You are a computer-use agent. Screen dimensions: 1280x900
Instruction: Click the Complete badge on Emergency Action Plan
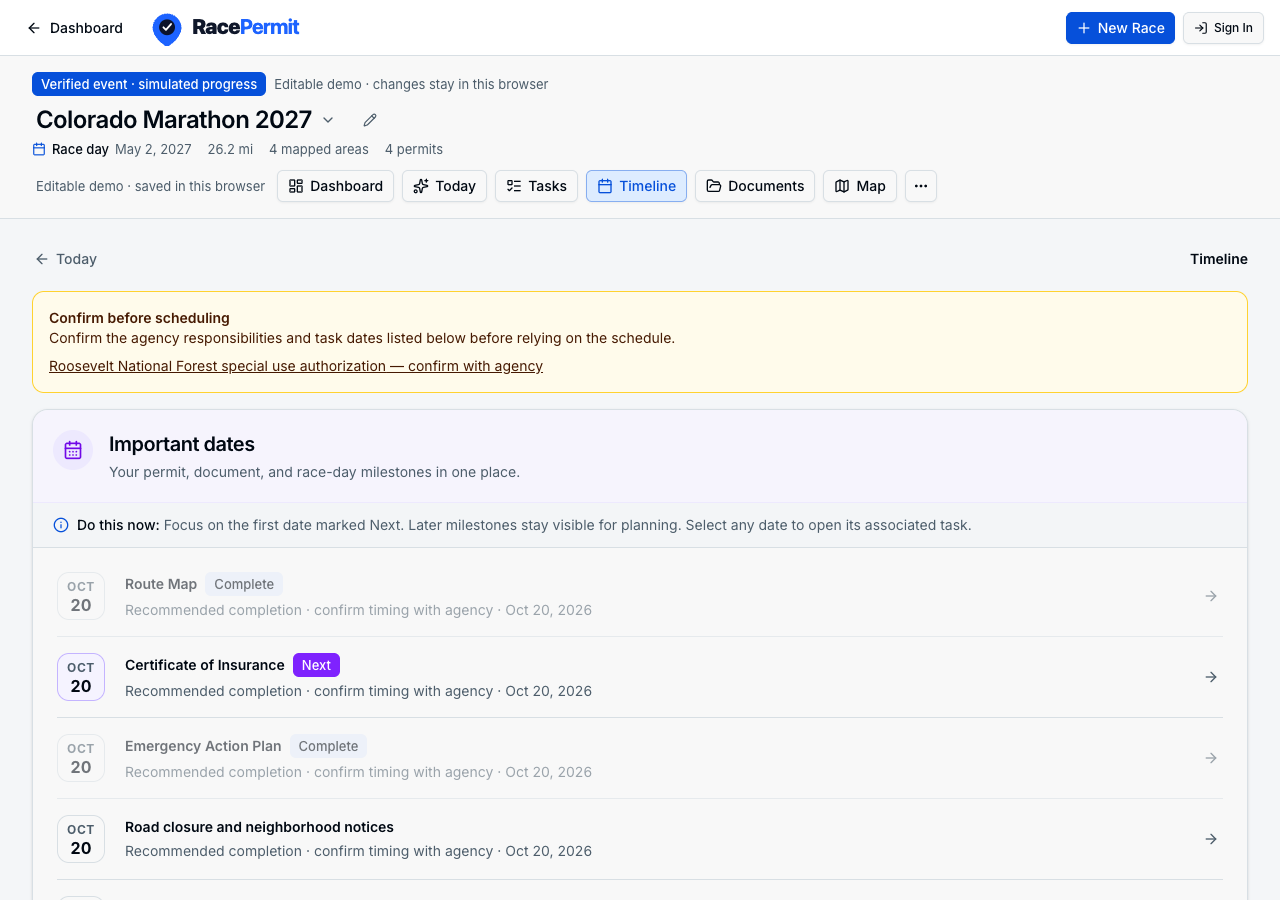328,746
